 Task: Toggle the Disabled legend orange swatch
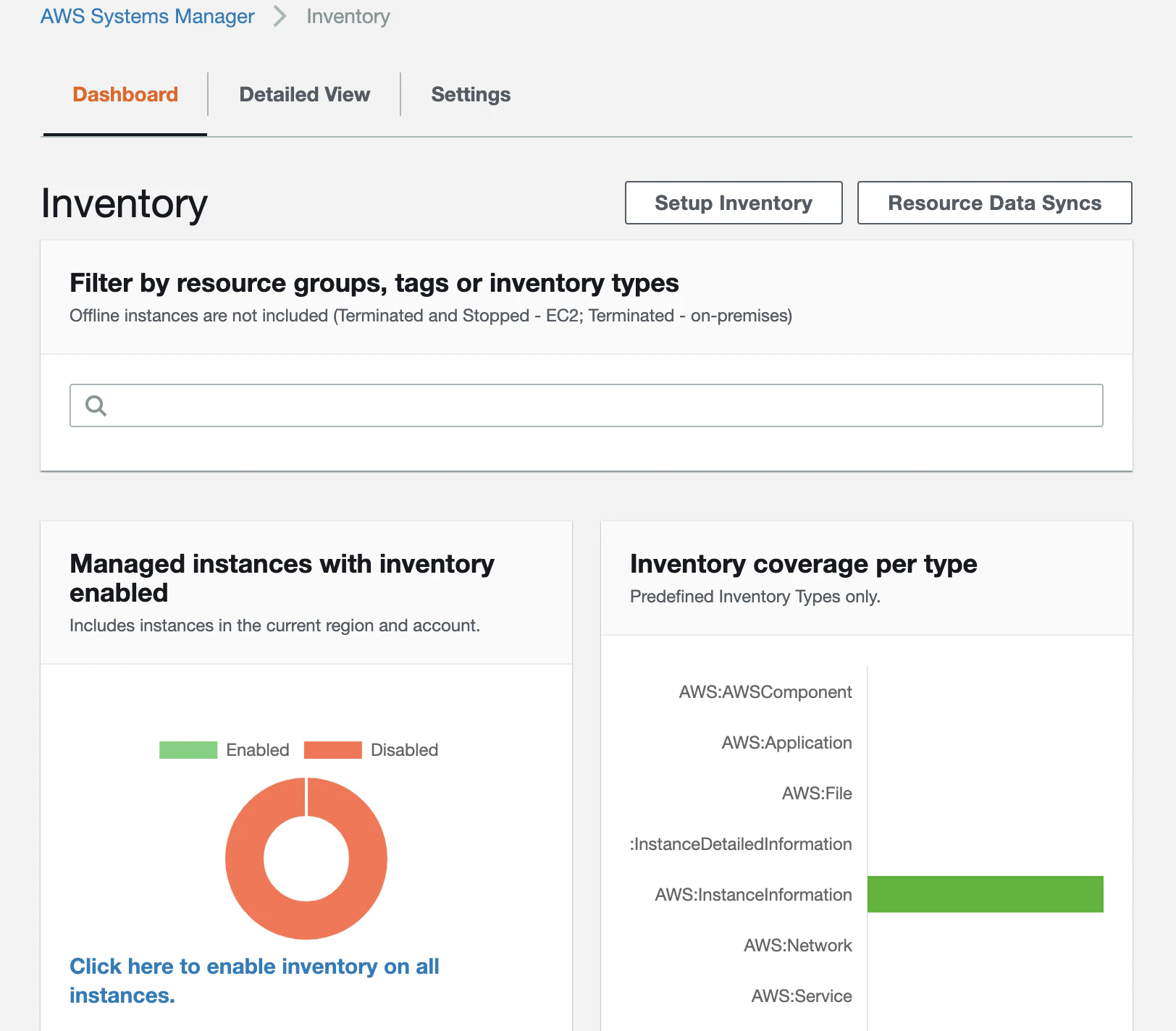pyautogui.click(x=333, y=750)
